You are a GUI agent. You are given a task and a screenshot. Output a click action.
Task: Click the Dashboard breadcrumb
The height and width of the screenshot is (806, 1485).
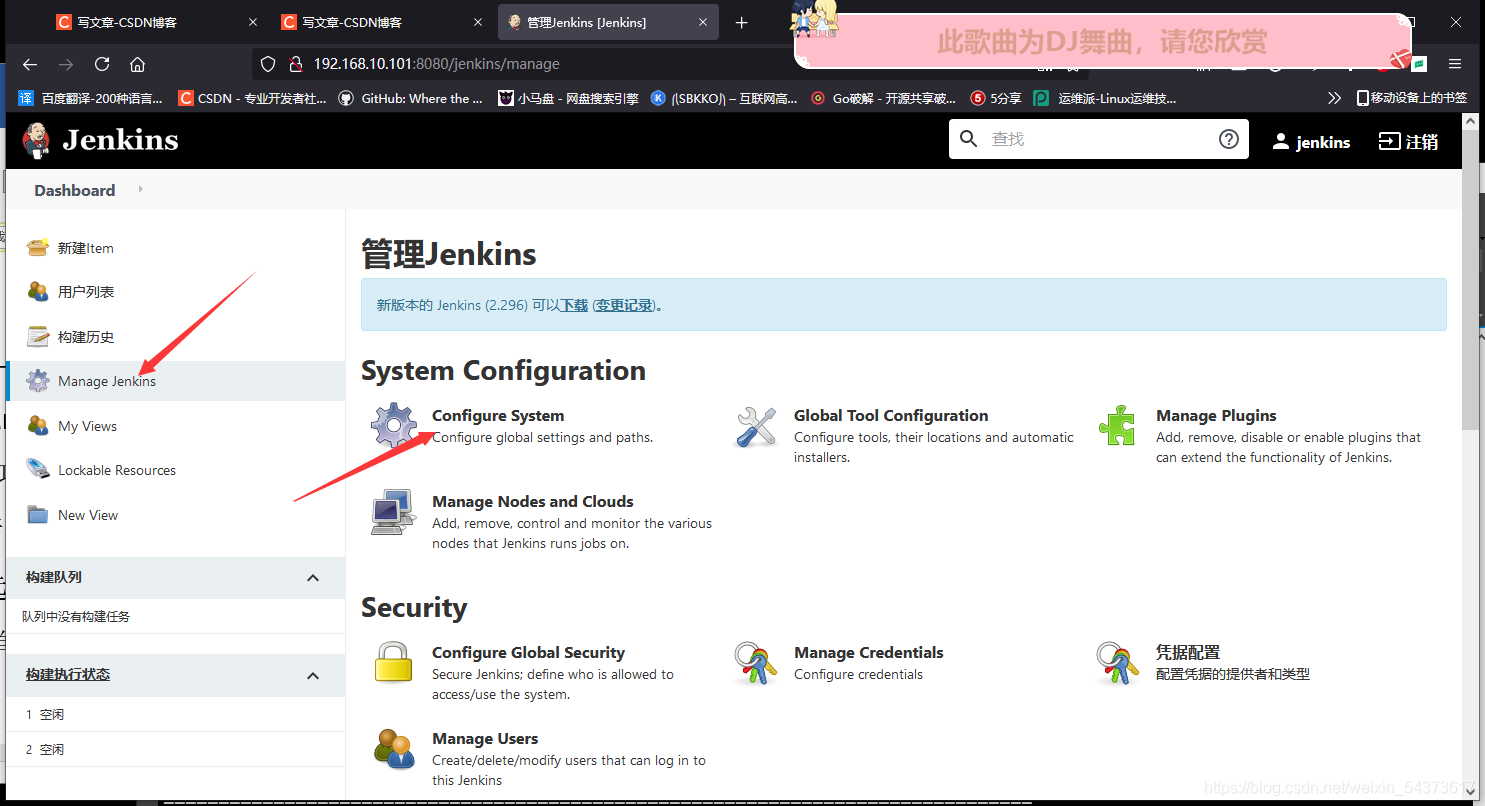pyautogui.click(x=74, y=190)
